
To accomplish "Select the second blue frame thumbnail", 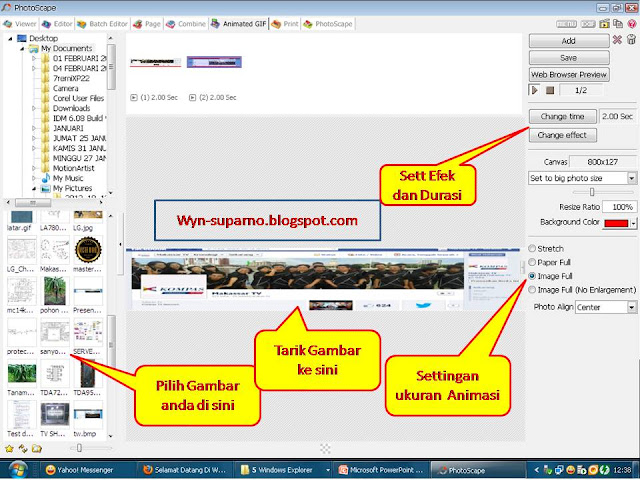I will [214, 62].
